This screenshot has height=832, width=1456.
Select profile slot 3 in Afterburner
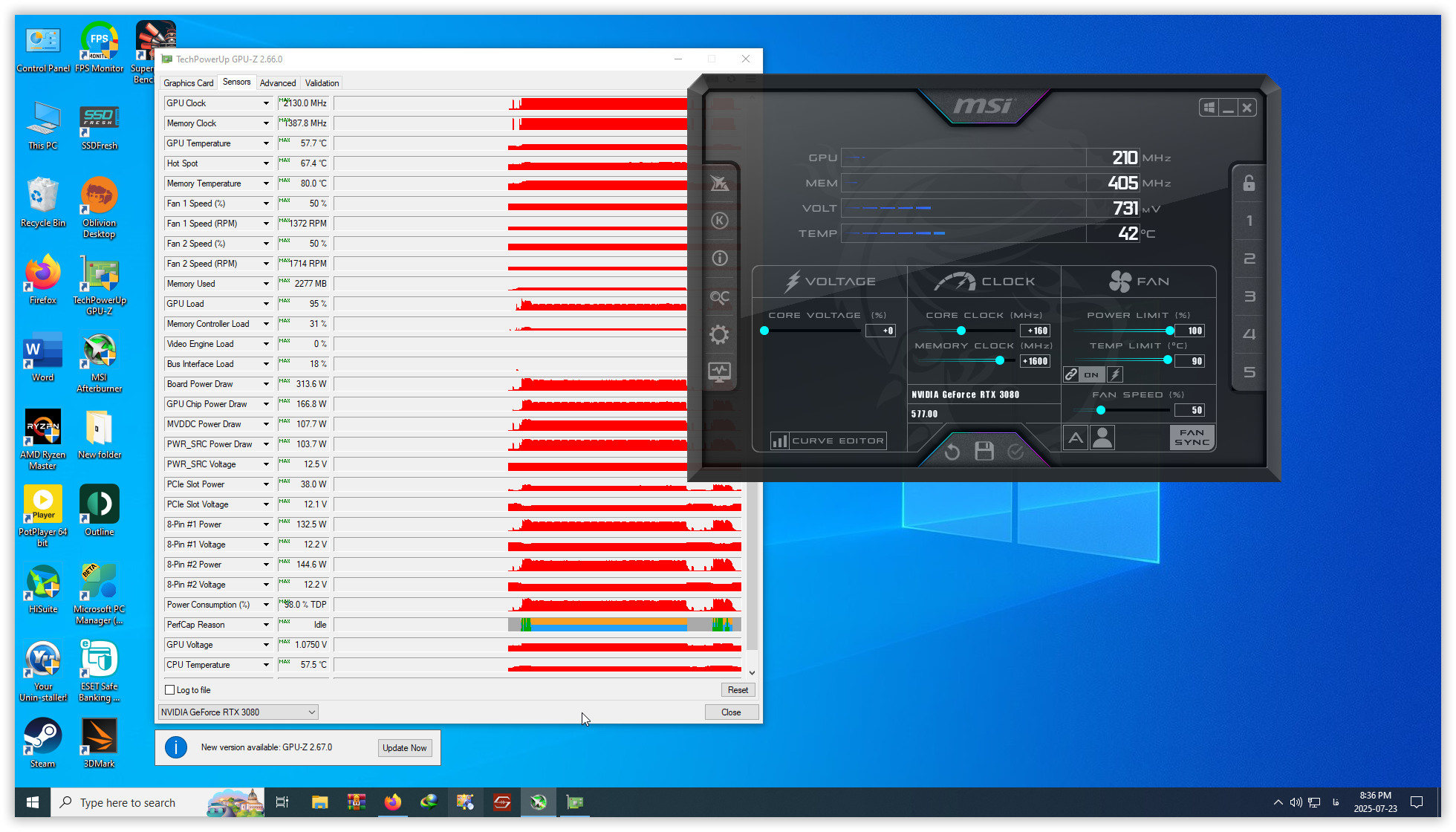click(x=1249, y=296)
